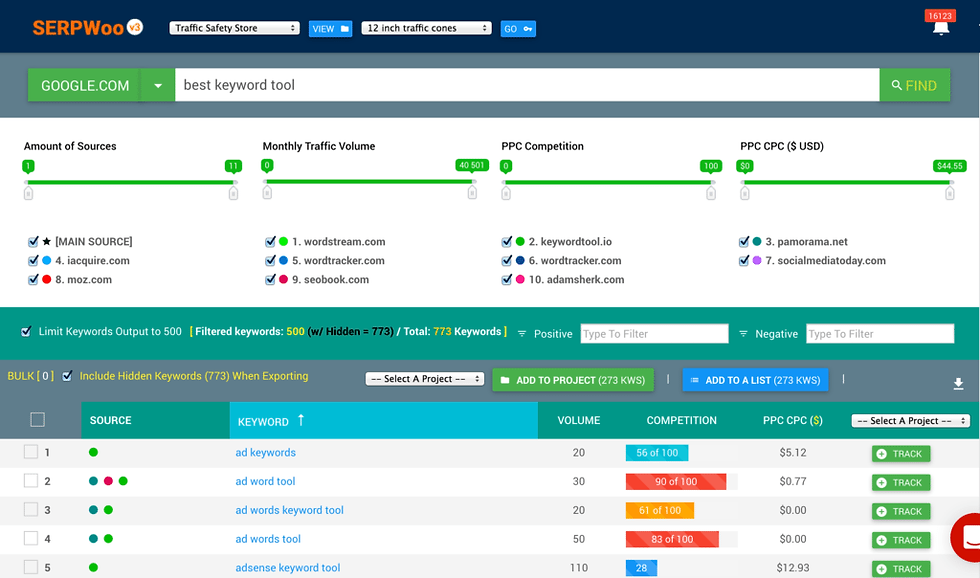
Task: Uncheck the 5. wordtracker.com source
Action: coord(270,260)
